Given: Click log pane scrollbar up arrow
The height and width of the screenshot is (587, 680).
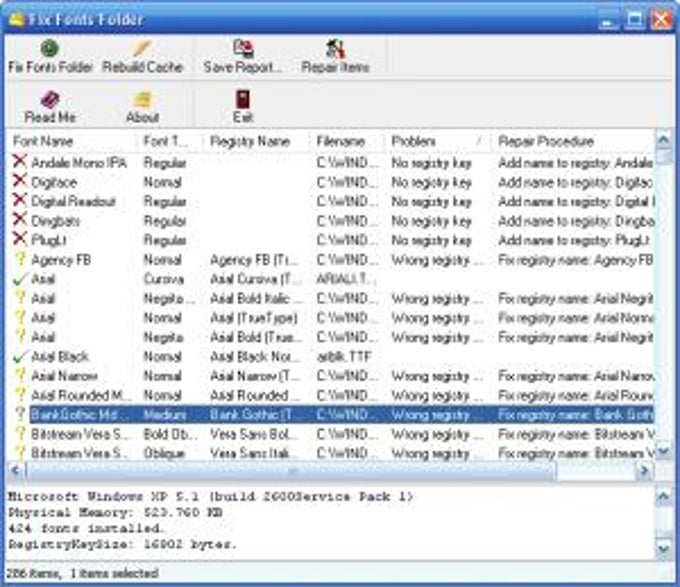Looking at the screenshot, I should [x=664, y=496].
